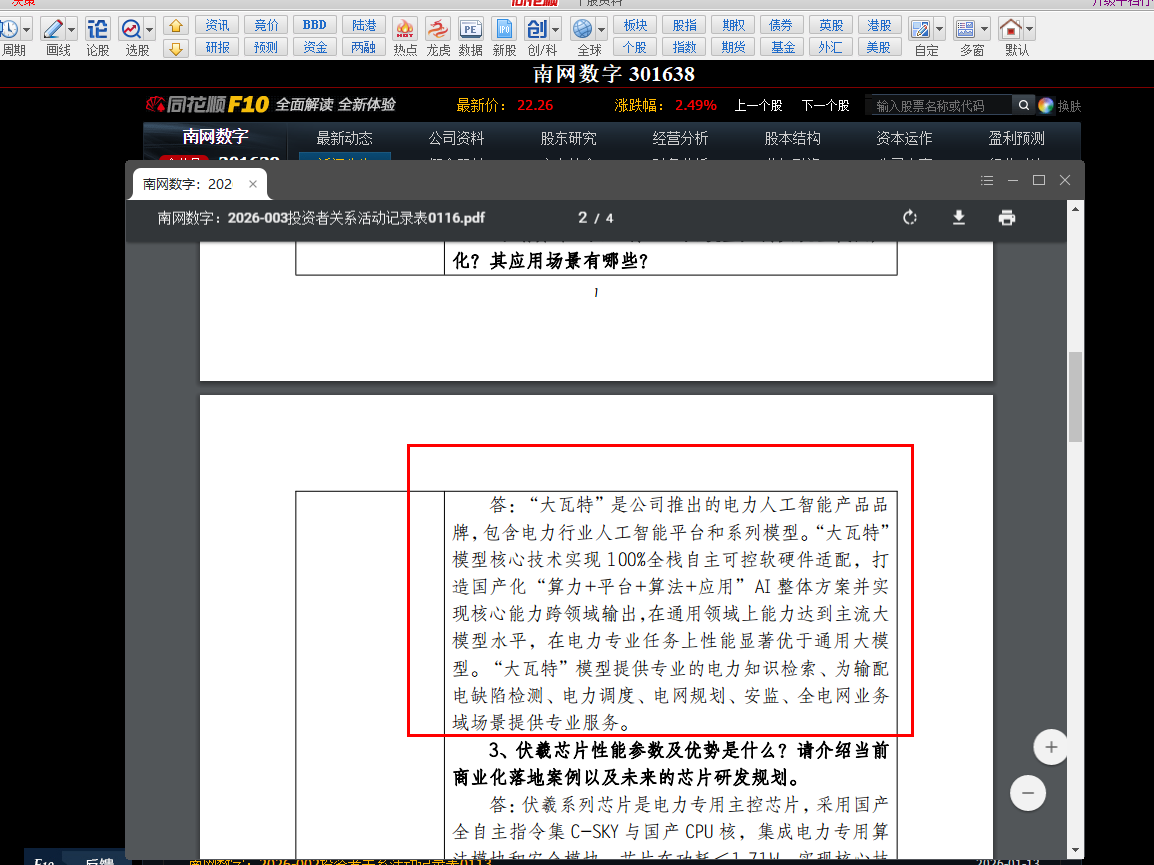Click the BBD toolbar button
This screenshot has height=865, width=1154.
tap(314, 25)
